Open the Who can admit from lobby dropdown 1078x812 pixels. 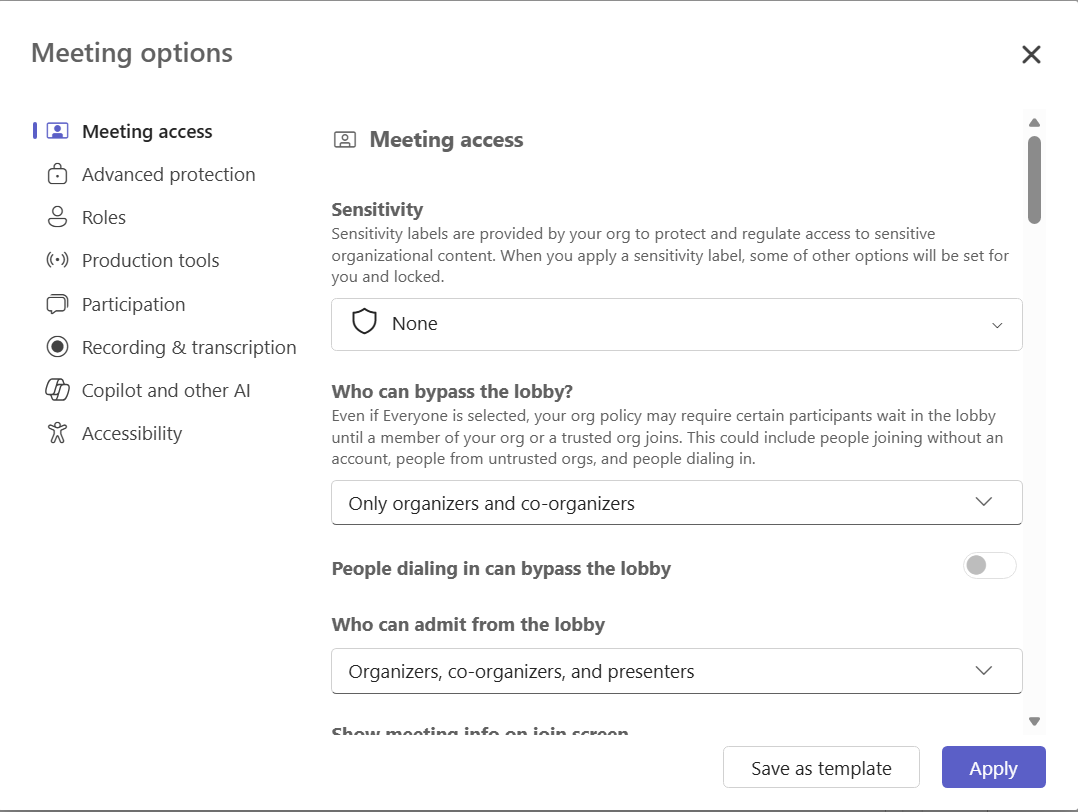(676, 671)
